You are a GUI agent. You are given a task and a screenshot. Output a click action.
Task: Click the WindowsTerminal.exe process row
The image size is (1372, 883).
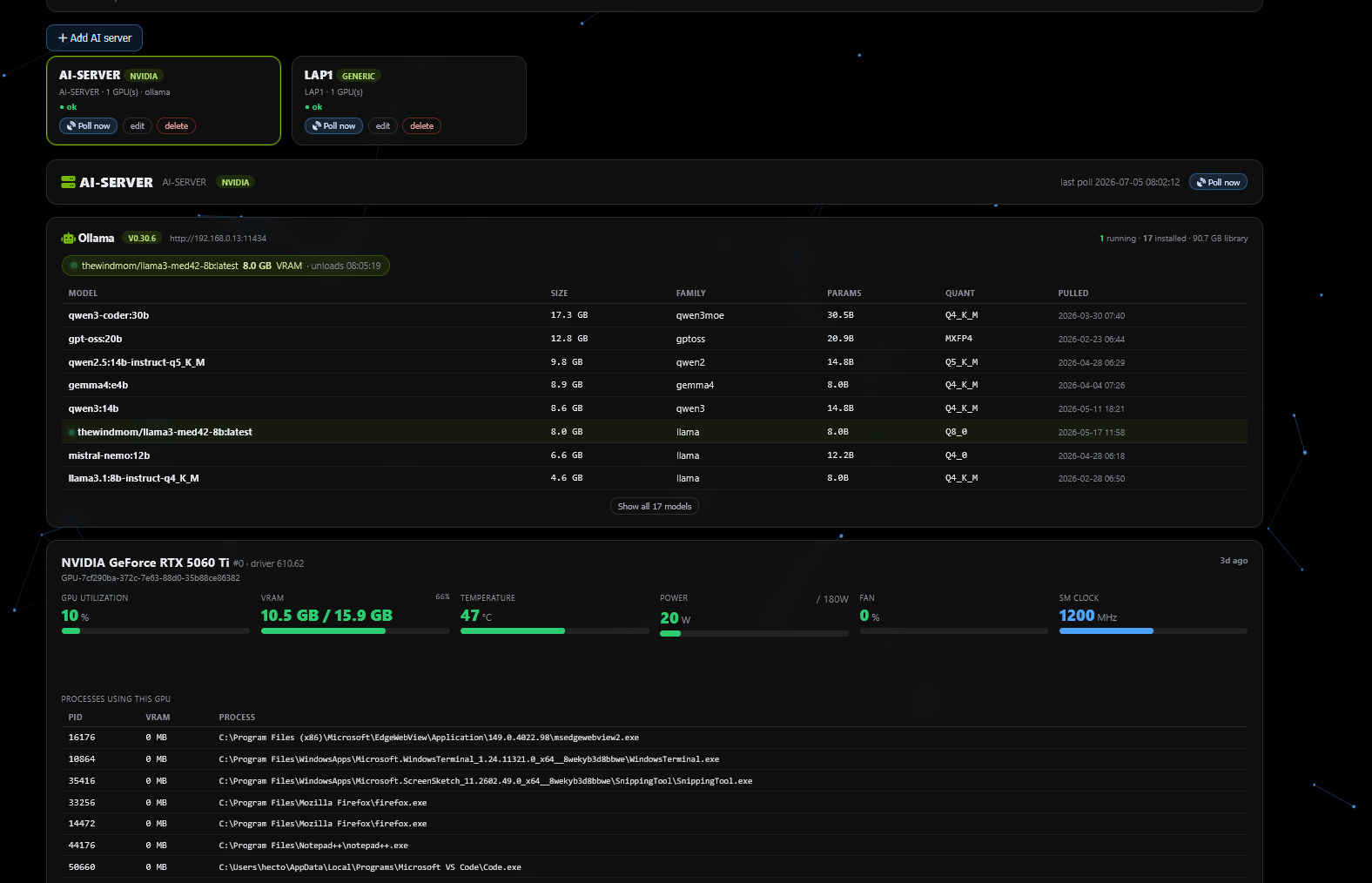(x=655, y=759)
